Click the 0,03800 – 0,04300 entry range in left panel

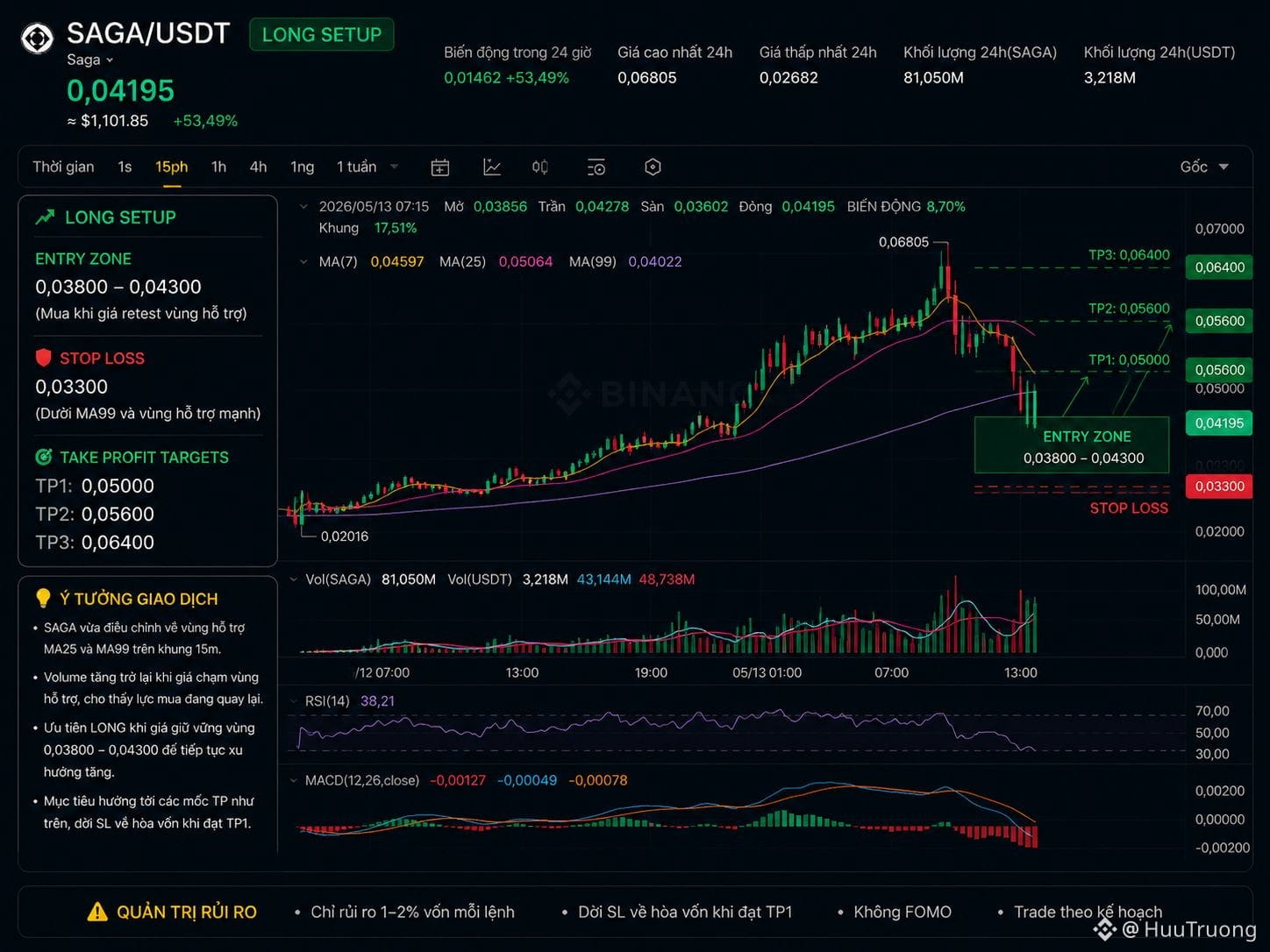(x=118, y=287)
